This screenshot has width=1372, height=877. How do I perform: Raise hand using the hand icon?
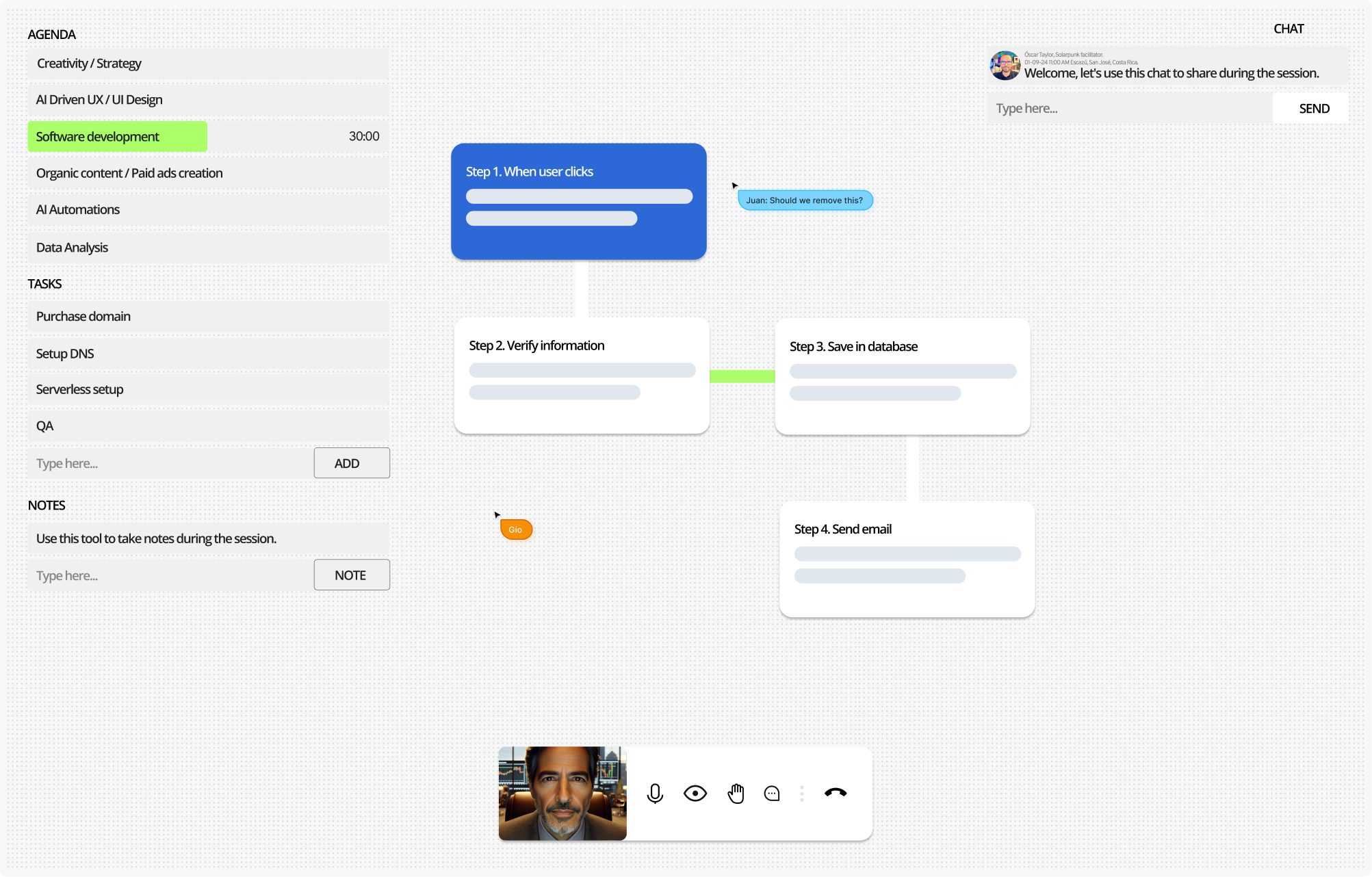[x=736, y=794]
